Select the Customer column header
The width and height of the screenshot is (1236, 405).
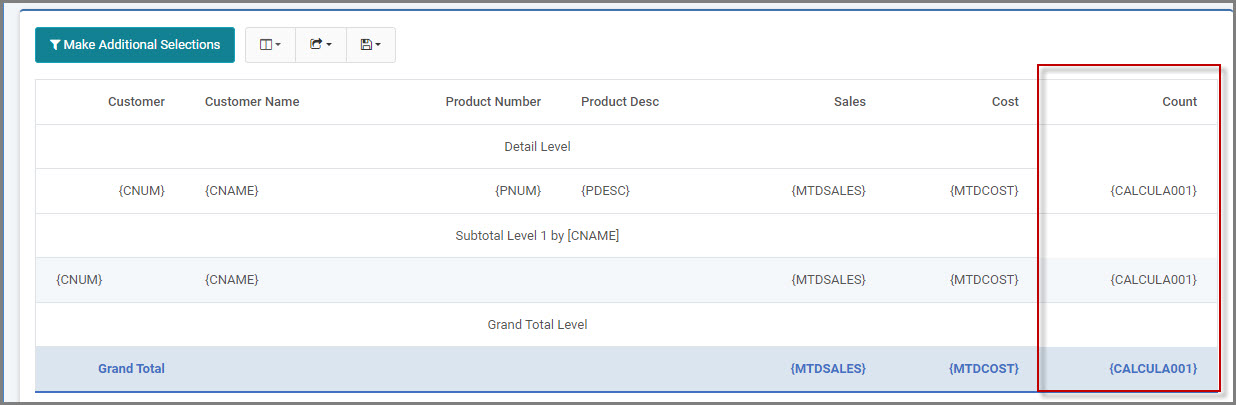tap(136, 102)
